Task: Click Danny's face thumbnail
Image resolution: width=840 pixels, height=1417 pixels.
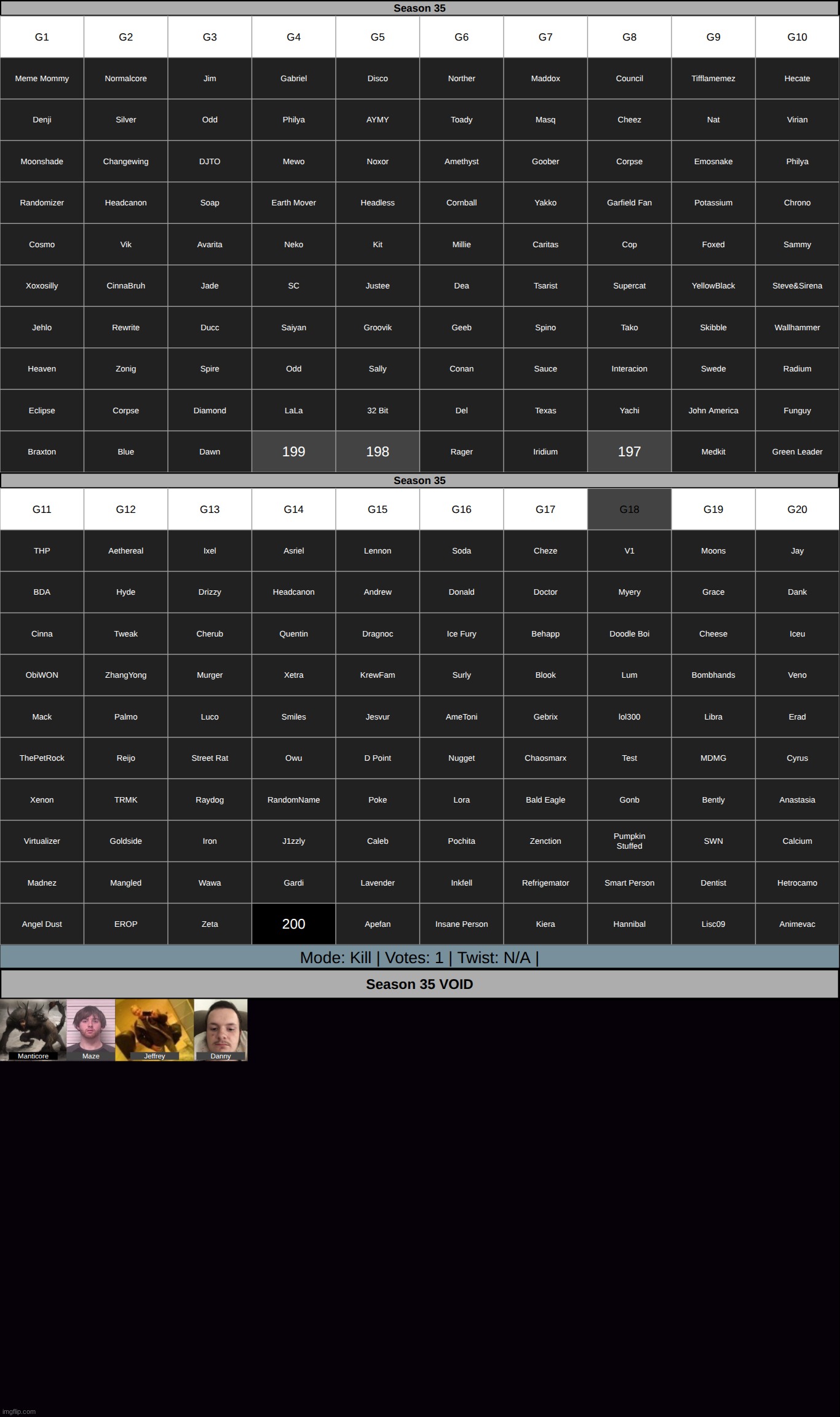Action: 221,1030
